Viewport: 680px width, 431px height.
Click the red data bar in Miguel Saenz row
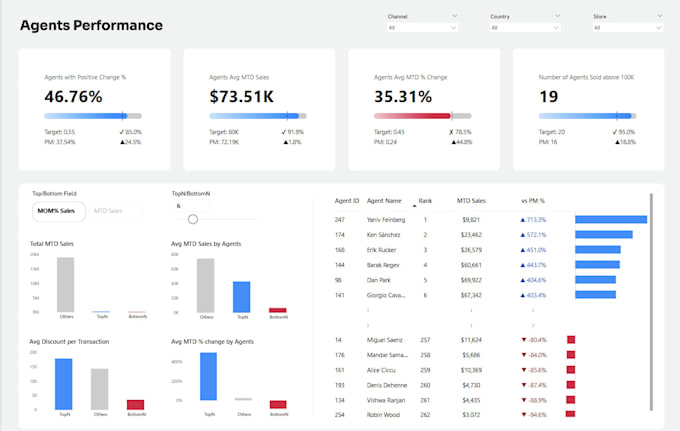[571, 340]
